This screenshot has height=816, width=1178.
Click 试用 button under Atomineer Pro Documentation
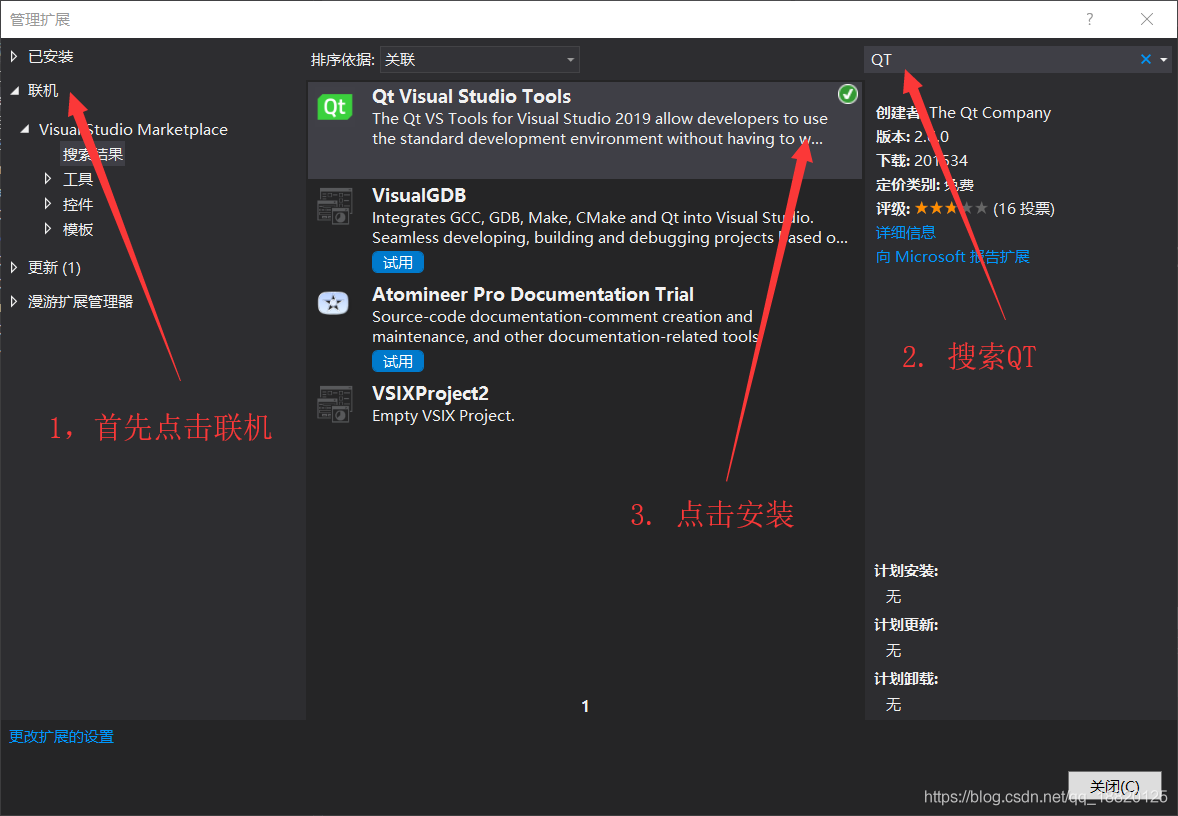tap(397, 361)
